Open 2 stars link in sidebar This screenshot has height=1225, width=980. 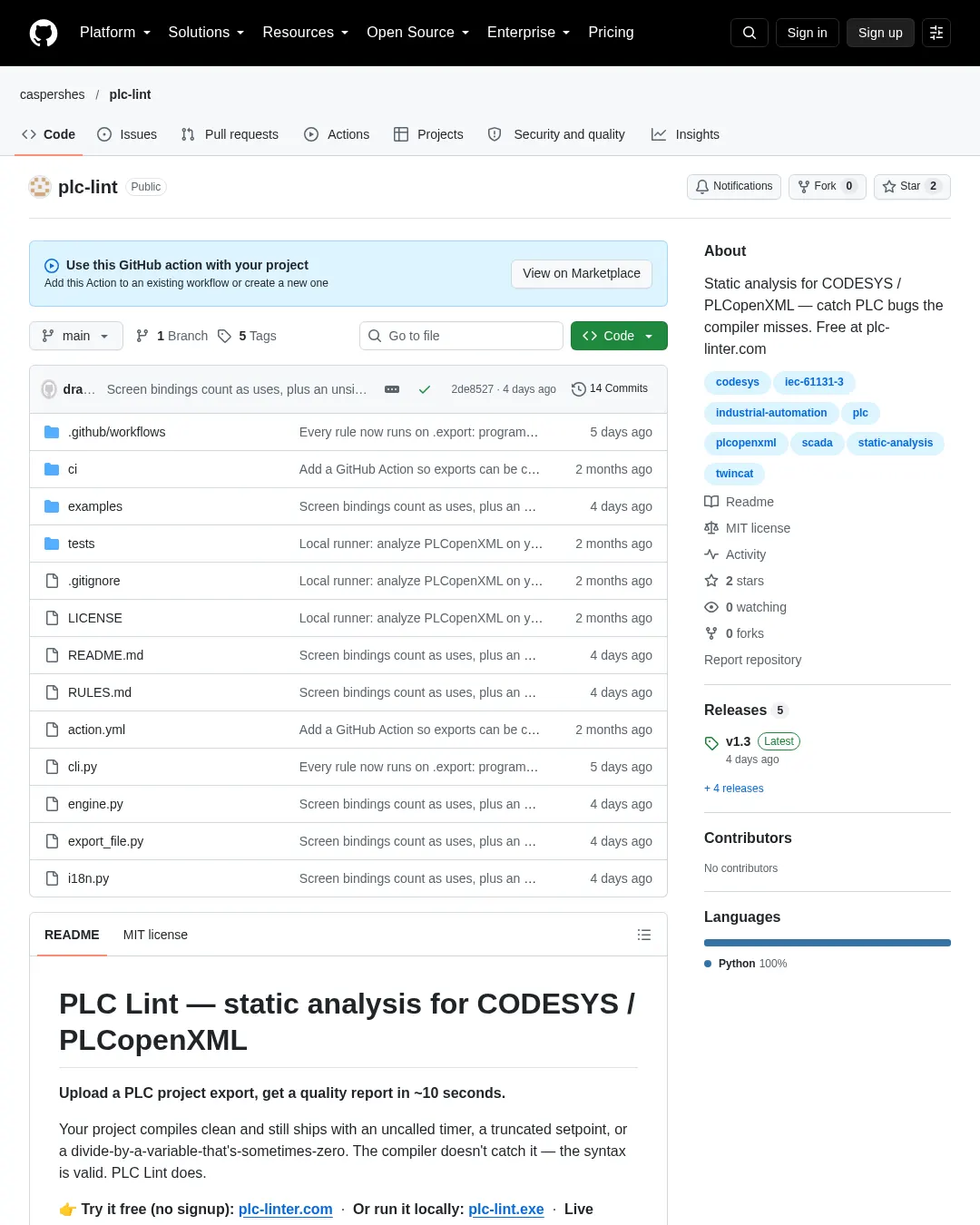point(735,581)
